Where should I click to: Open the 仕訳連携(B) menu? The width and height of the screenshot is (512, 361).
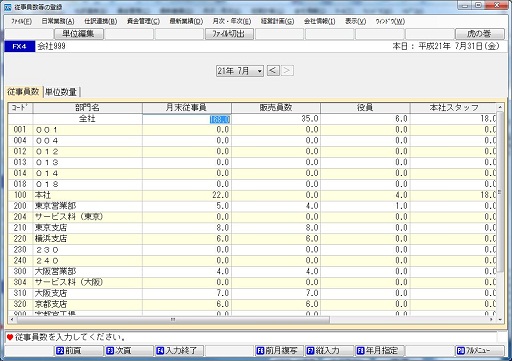click(x=101, y=21)
